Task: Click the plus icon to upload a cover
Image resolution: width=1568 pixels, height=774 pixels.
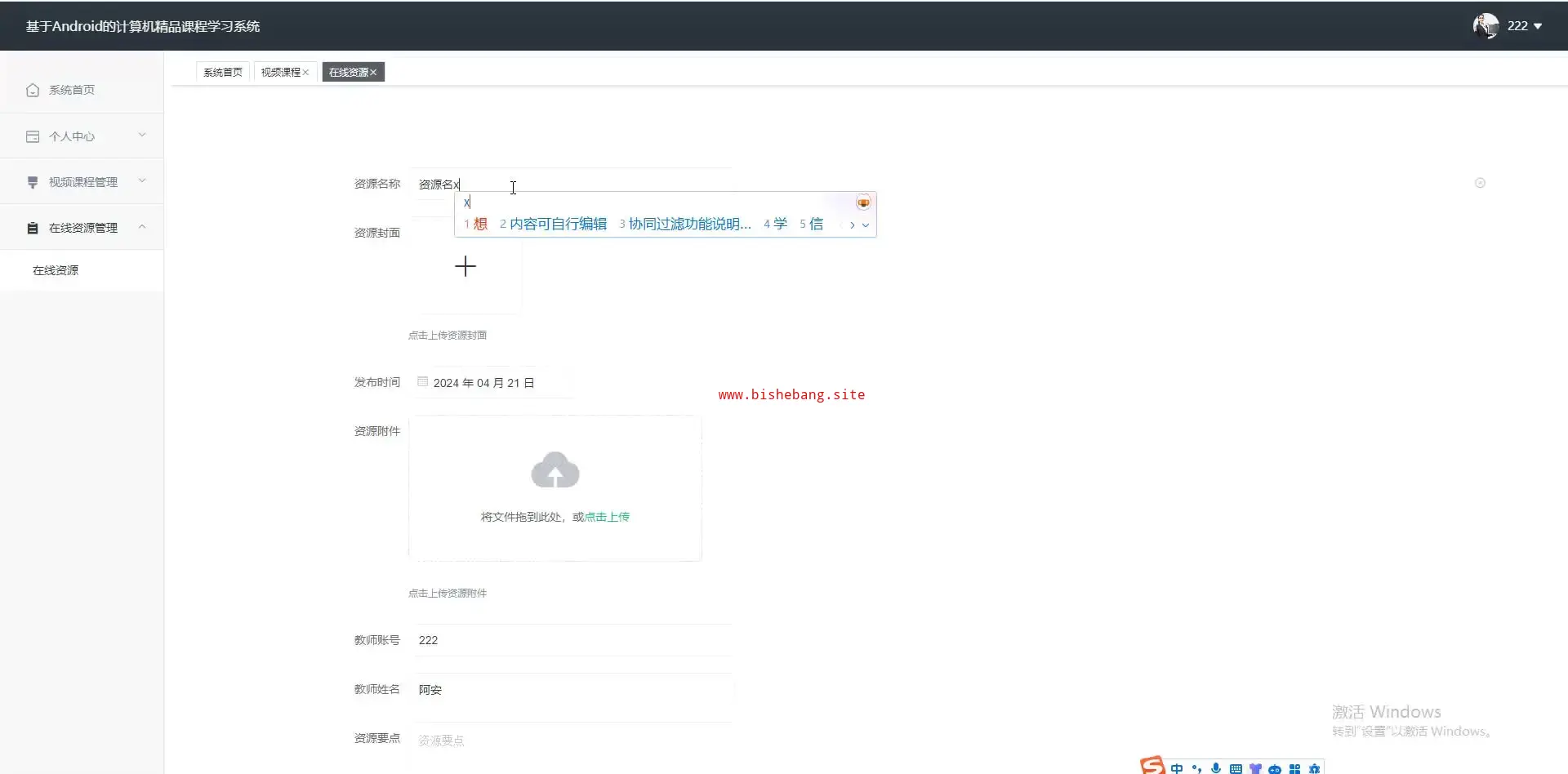Action: click(x=465, y=266)
